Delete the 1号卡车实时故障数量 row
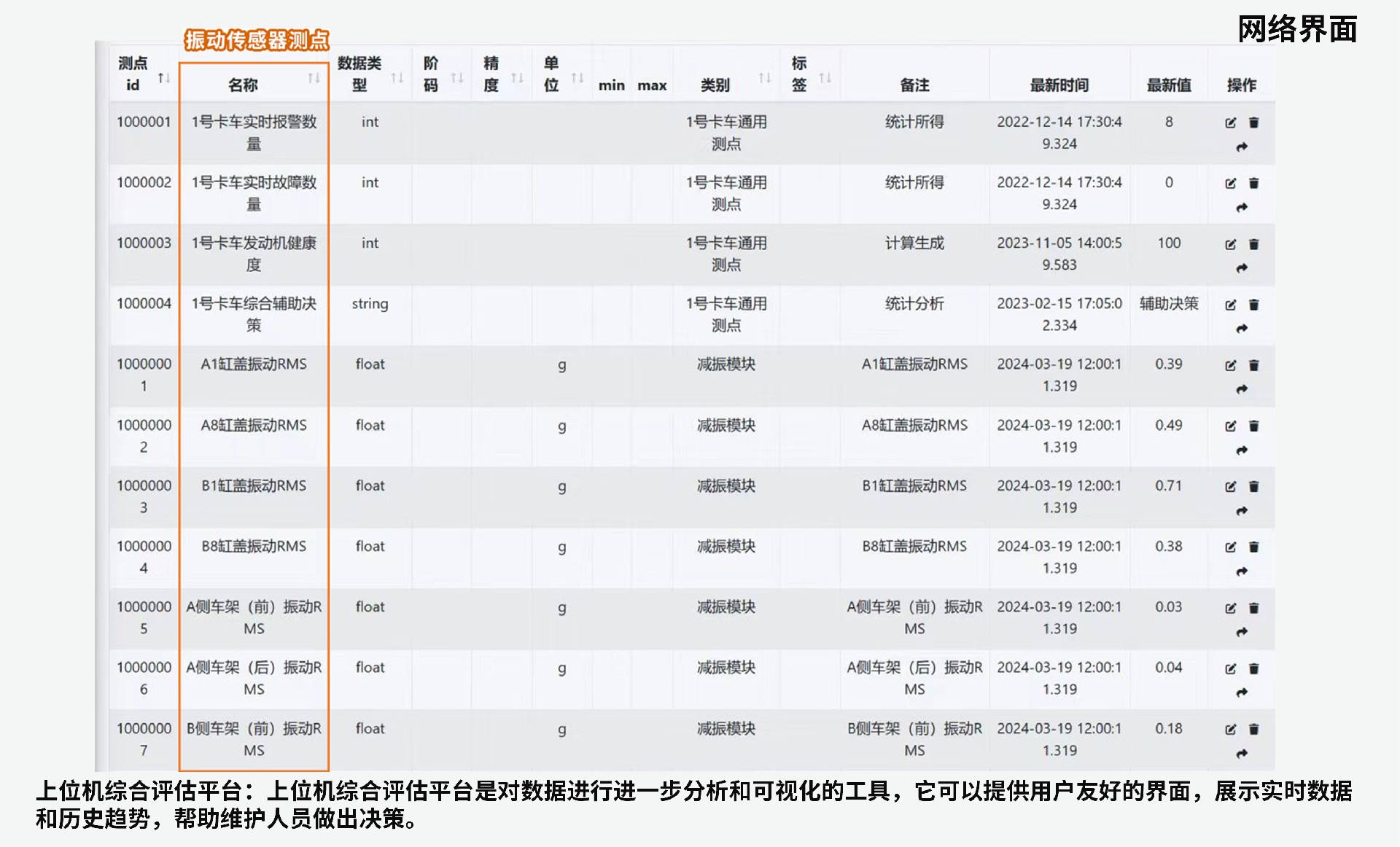 [x=1253, y=183]
